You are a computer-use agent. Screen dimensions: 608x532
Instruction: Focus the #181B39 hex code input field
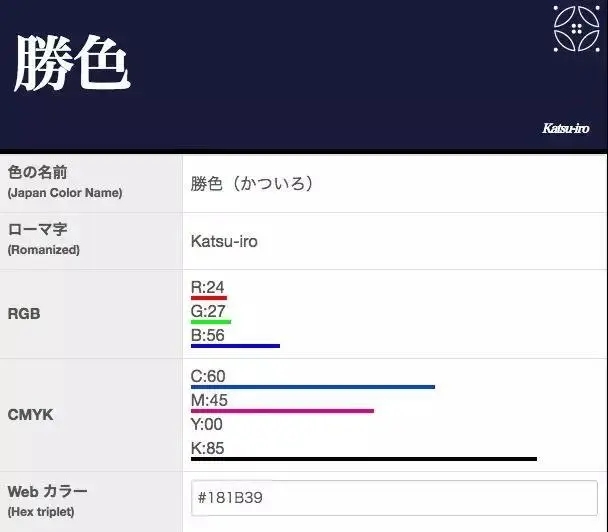tap(394, 498)
